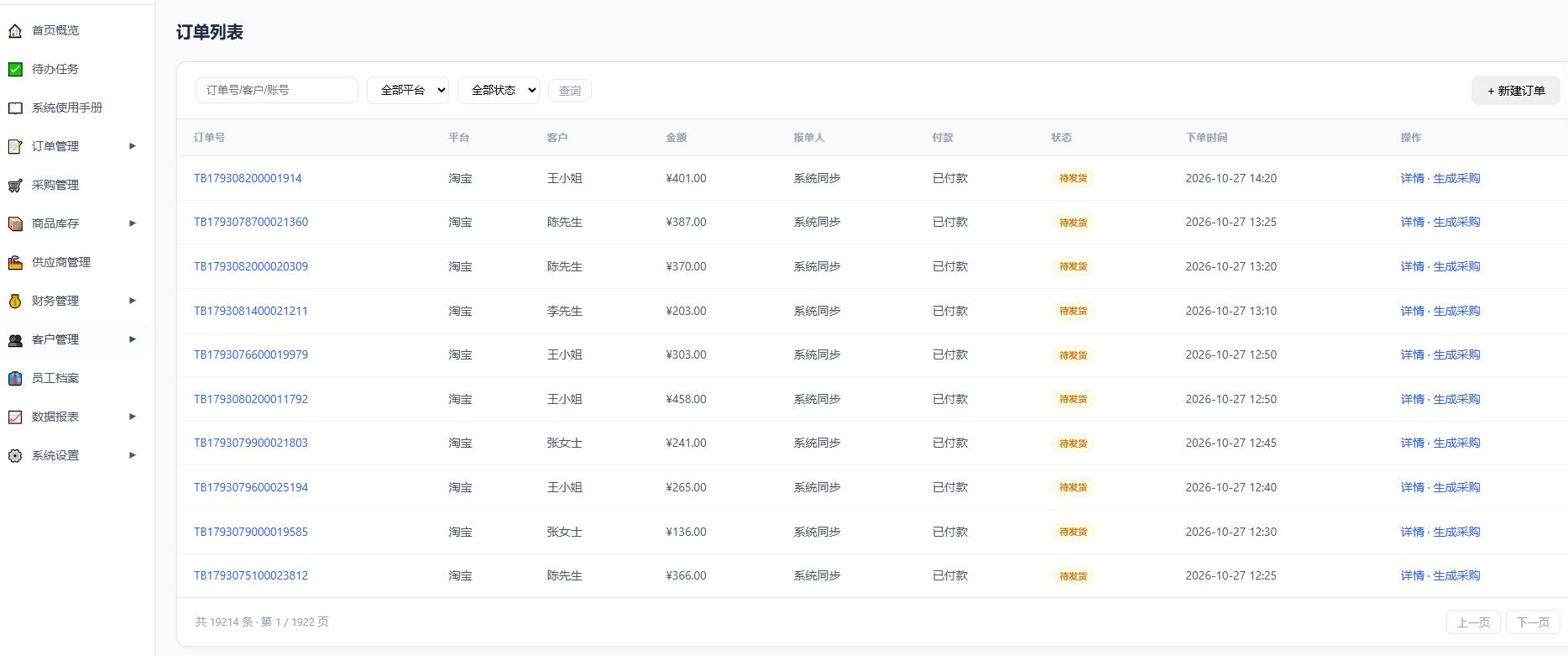Expand the 系统设置 submenu arrow
Viewport: 1568px width, 656px height.
click(x=133, y=455)
